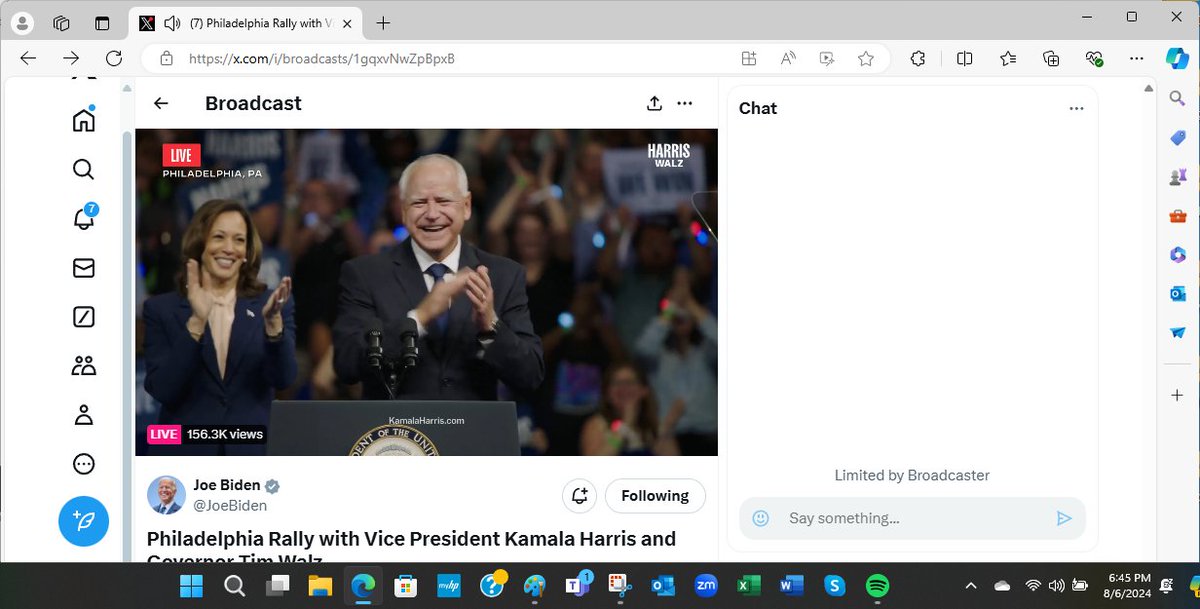Share the broadcast via upload icon

click(x=654, y=103)
